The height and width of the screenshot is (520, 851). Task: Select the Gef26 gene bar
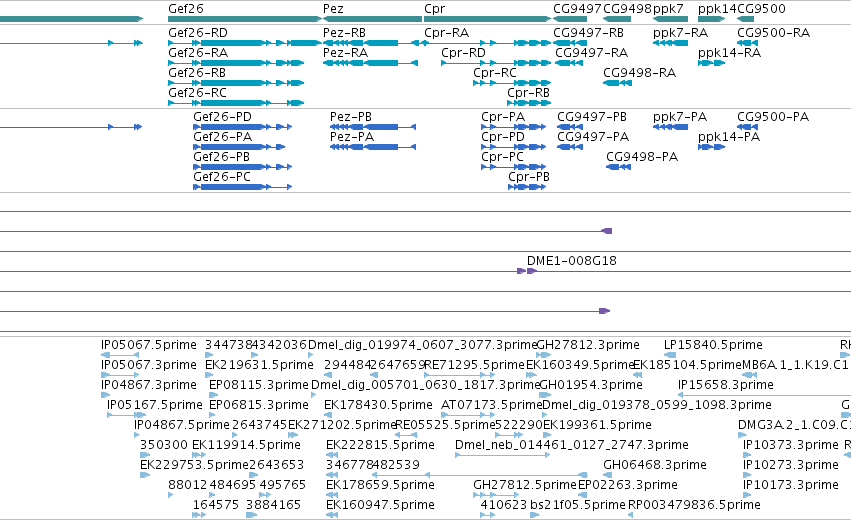245,19
